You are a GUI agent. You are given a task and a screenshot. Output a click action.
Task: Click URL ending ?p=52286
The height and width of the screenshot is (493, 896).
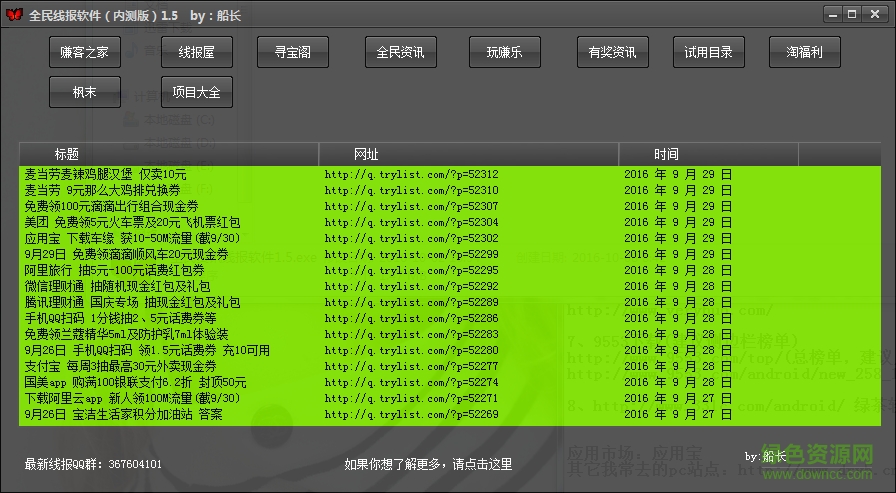(x=411, y=318)
